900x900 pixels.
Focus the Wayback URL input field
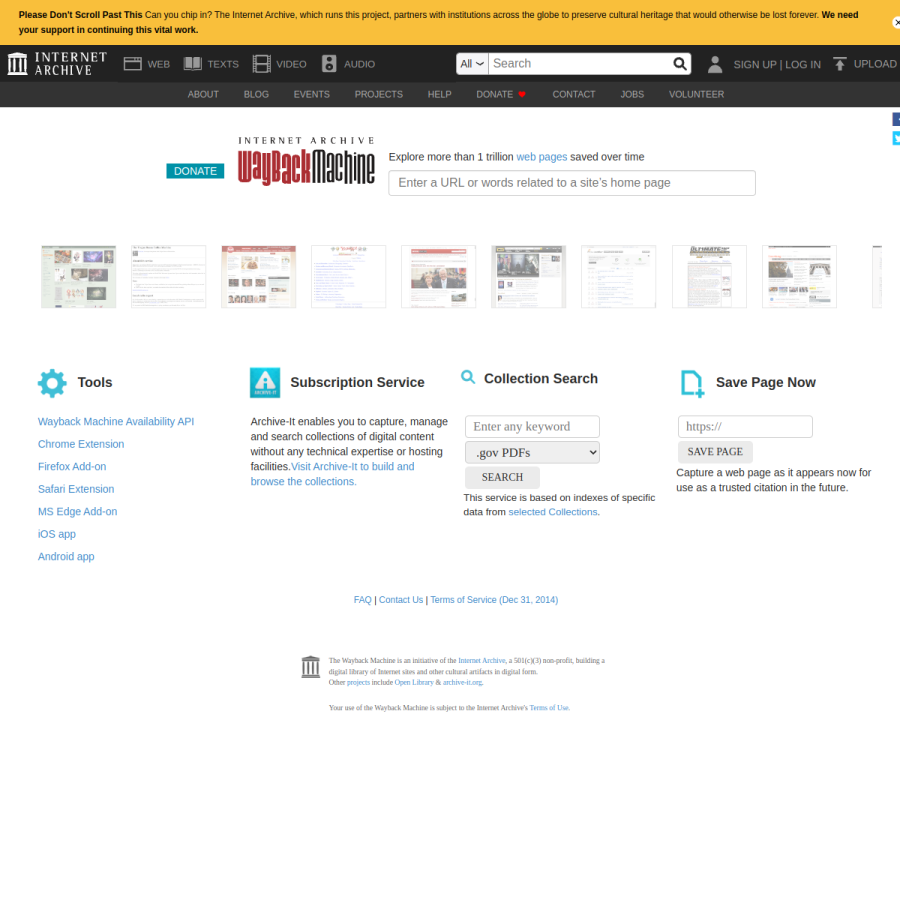click(572, 183)
